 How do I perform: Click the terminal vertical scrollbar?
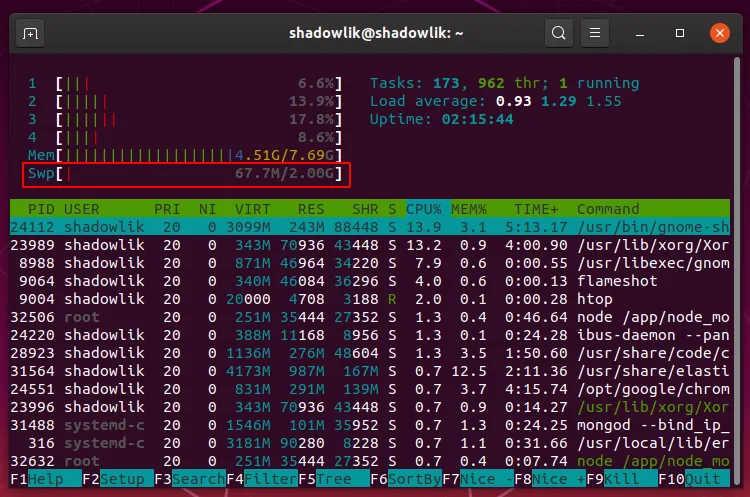(736, 271)
